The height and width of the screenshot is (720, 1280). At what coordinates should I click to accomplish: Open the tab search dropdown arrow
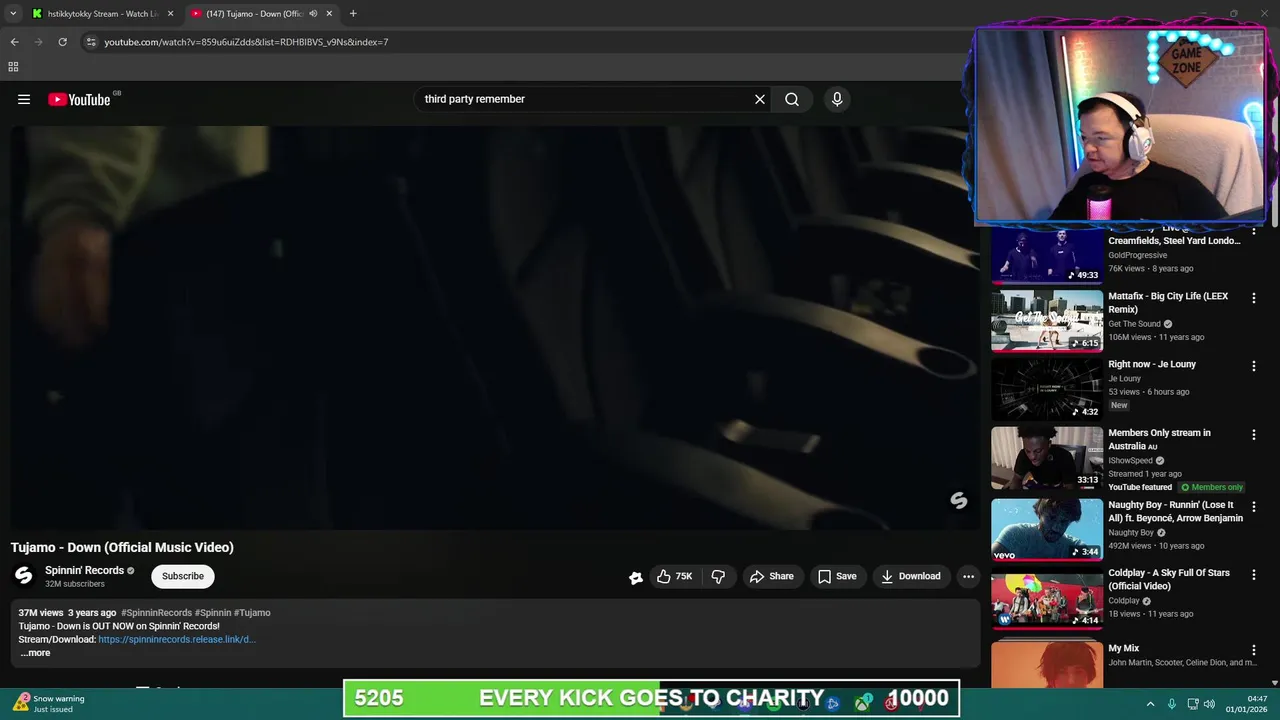[x=13, y=14]
